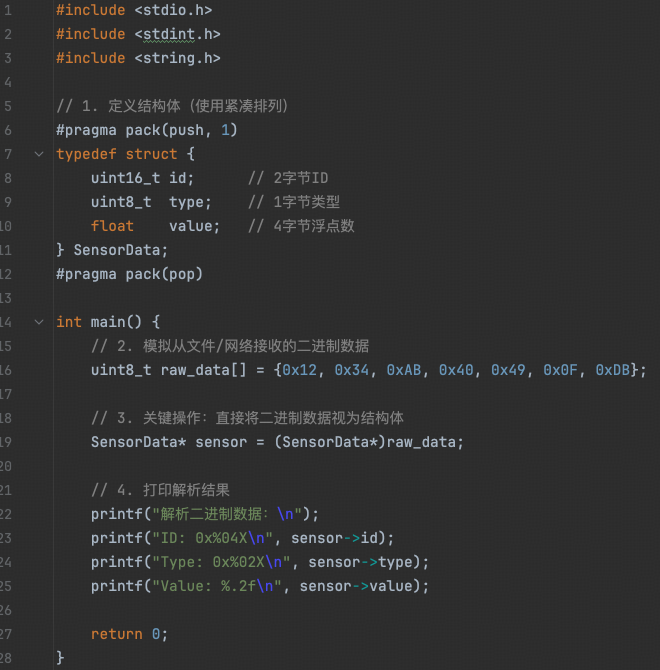Click the uint16_t id field declaration

(x=142, y=178)
